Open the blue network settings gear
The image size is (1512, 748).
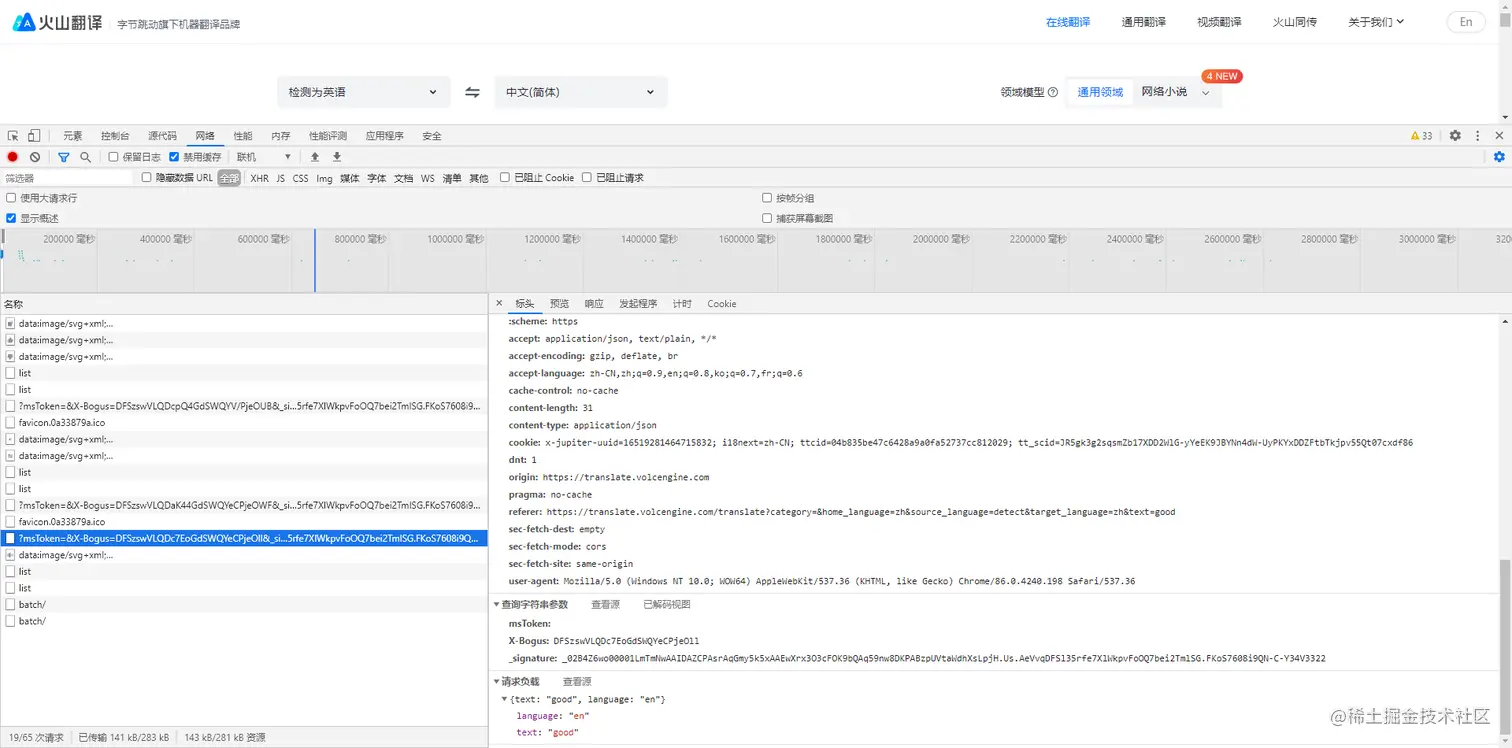click(1499, 157)
